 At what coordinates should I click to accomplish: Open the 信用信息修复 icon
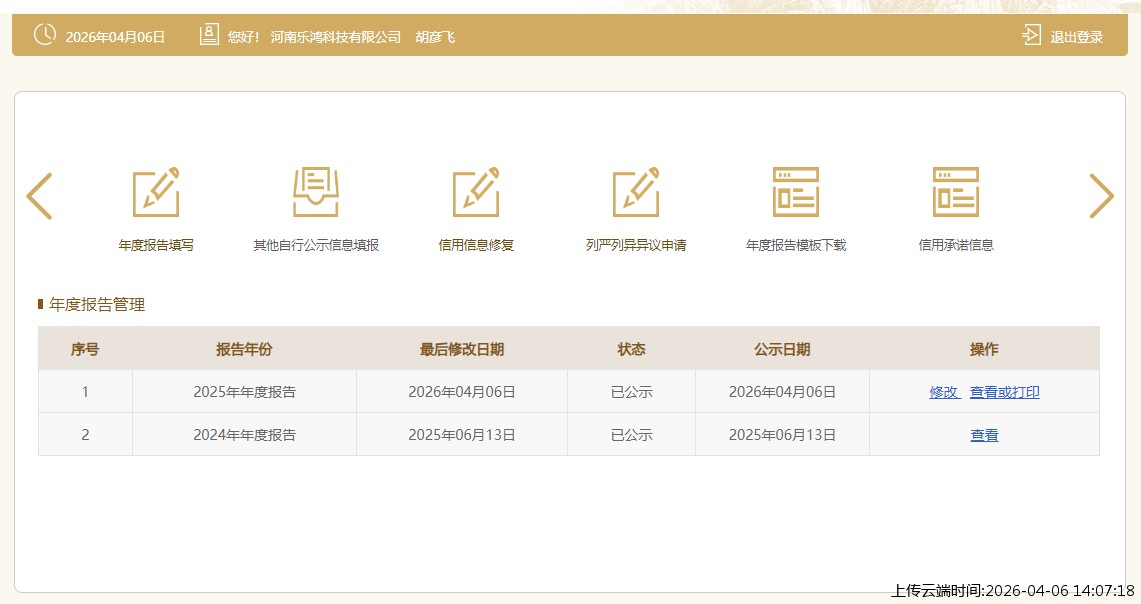click(x=476, y=193)
